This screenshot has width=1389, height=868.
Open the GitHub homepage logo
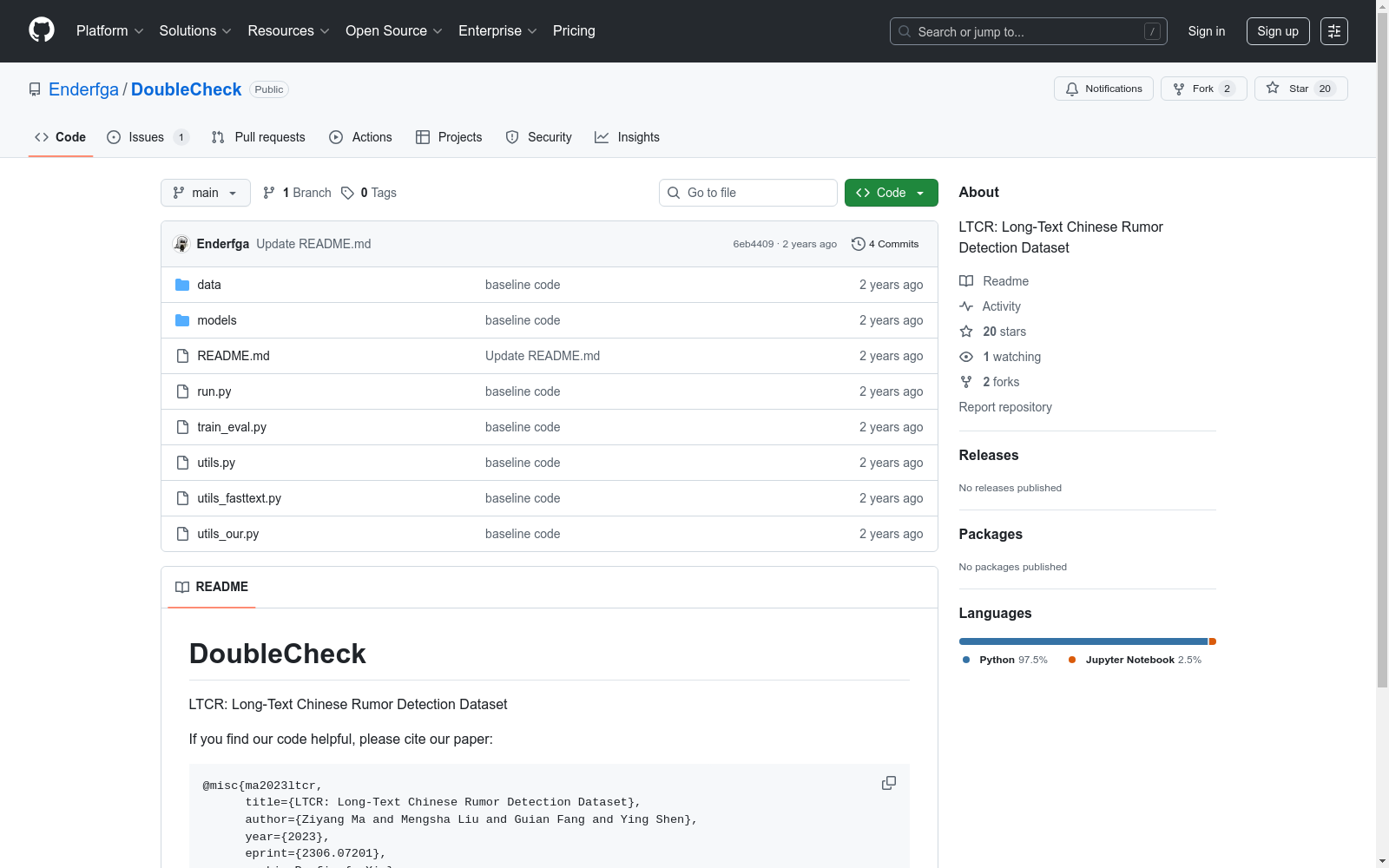(x=42, y=30)
